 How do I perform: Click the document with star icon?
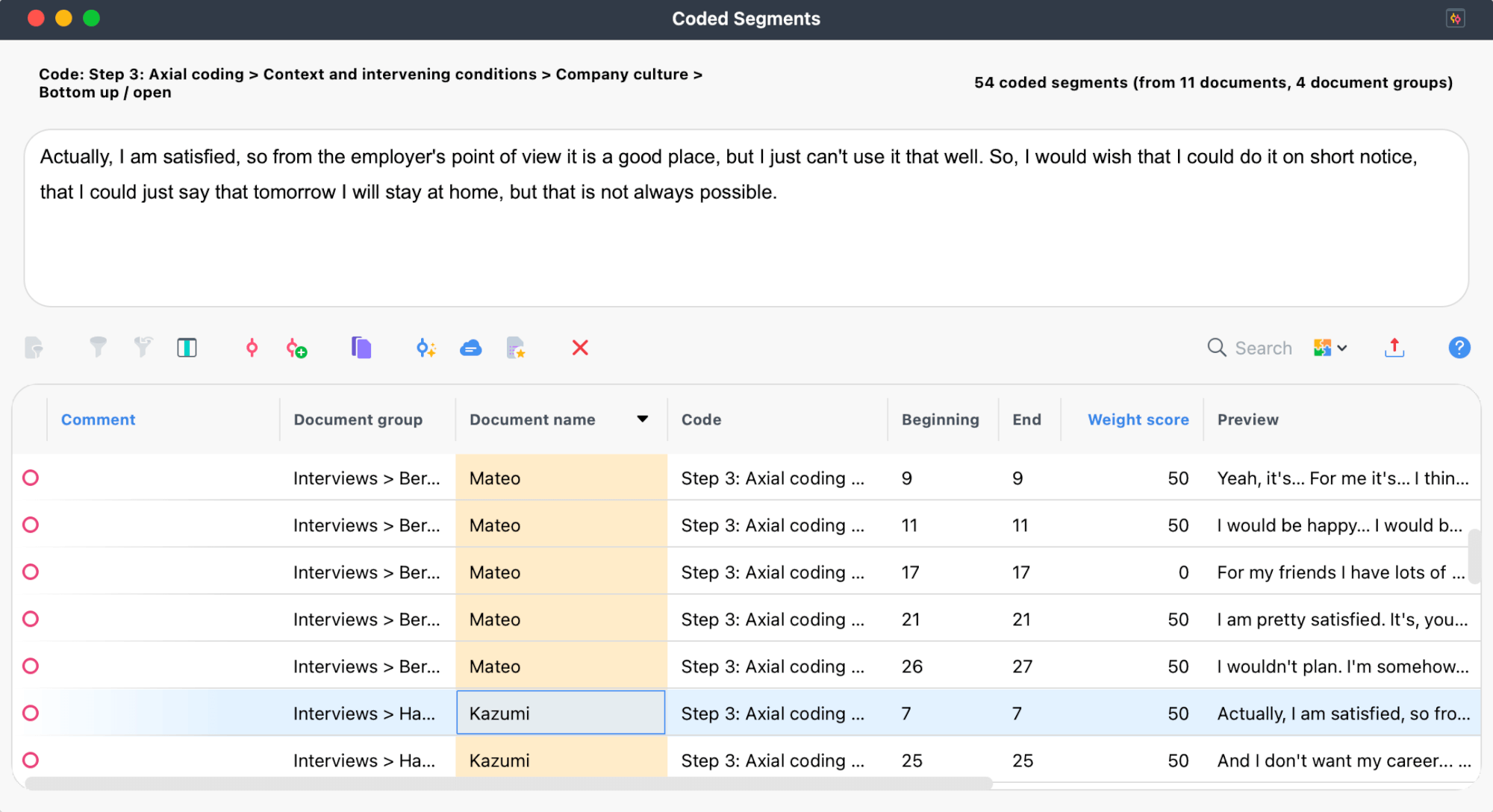click(x=516, y=348)
